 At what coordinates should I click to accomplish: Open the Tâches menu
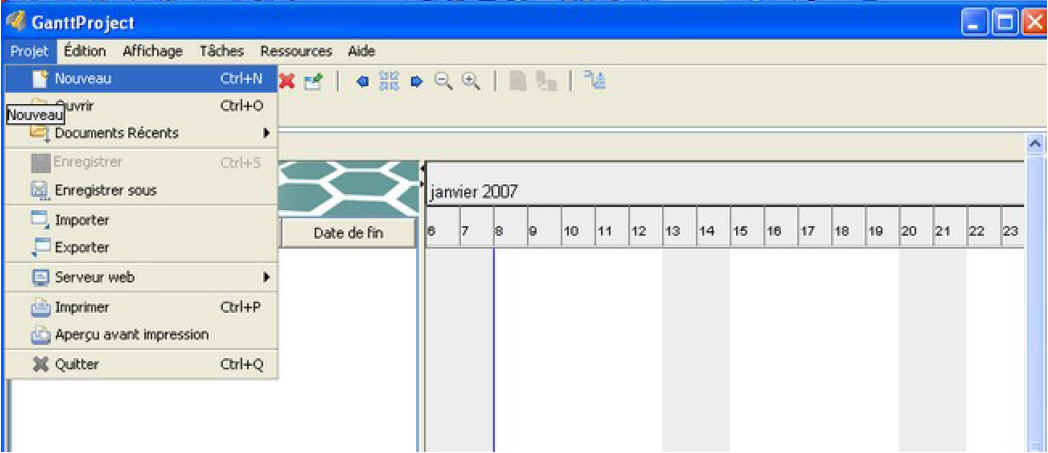tap(222, 51)
